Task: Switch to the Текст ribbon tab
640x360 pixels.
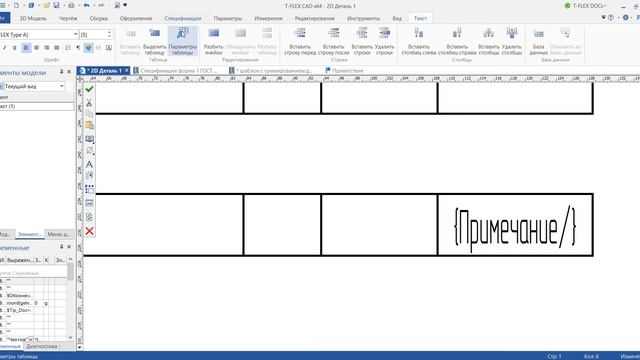Action: (x=420, y=18)
